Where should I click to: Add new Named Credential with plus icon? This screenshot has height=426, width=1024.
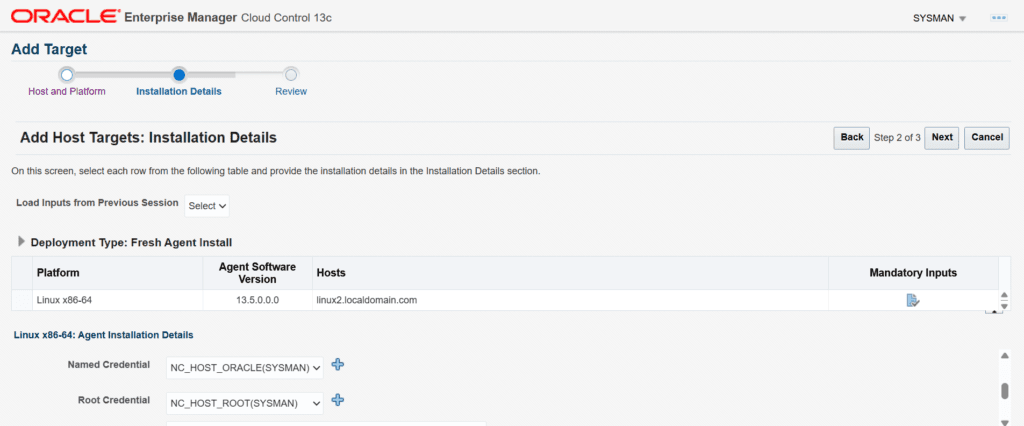(338, 365)
